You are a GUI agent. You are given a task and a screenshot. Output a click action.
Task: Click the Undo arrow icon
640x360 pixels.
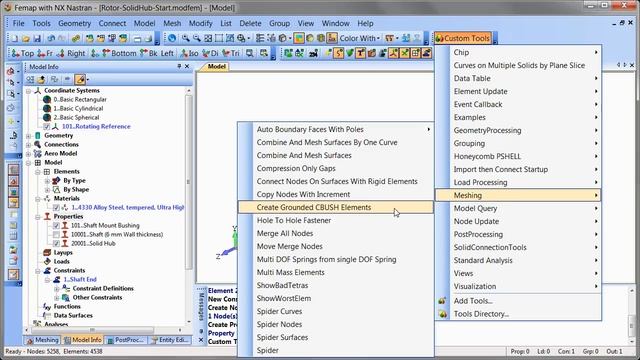point(51,38)
